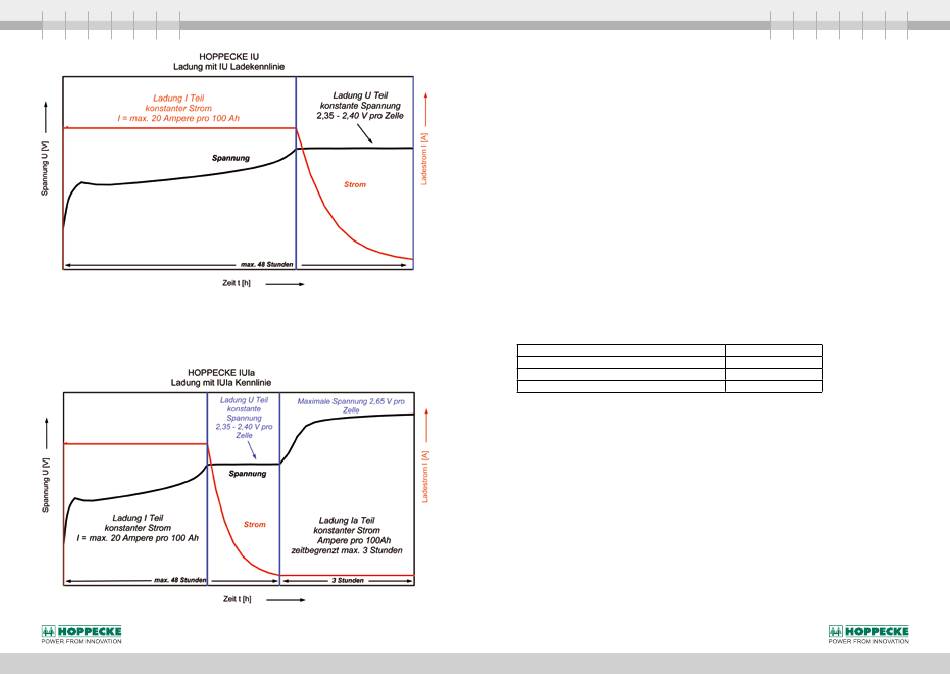Click the red "Strom" curve label in the IUIa chart

click(254, 525)
